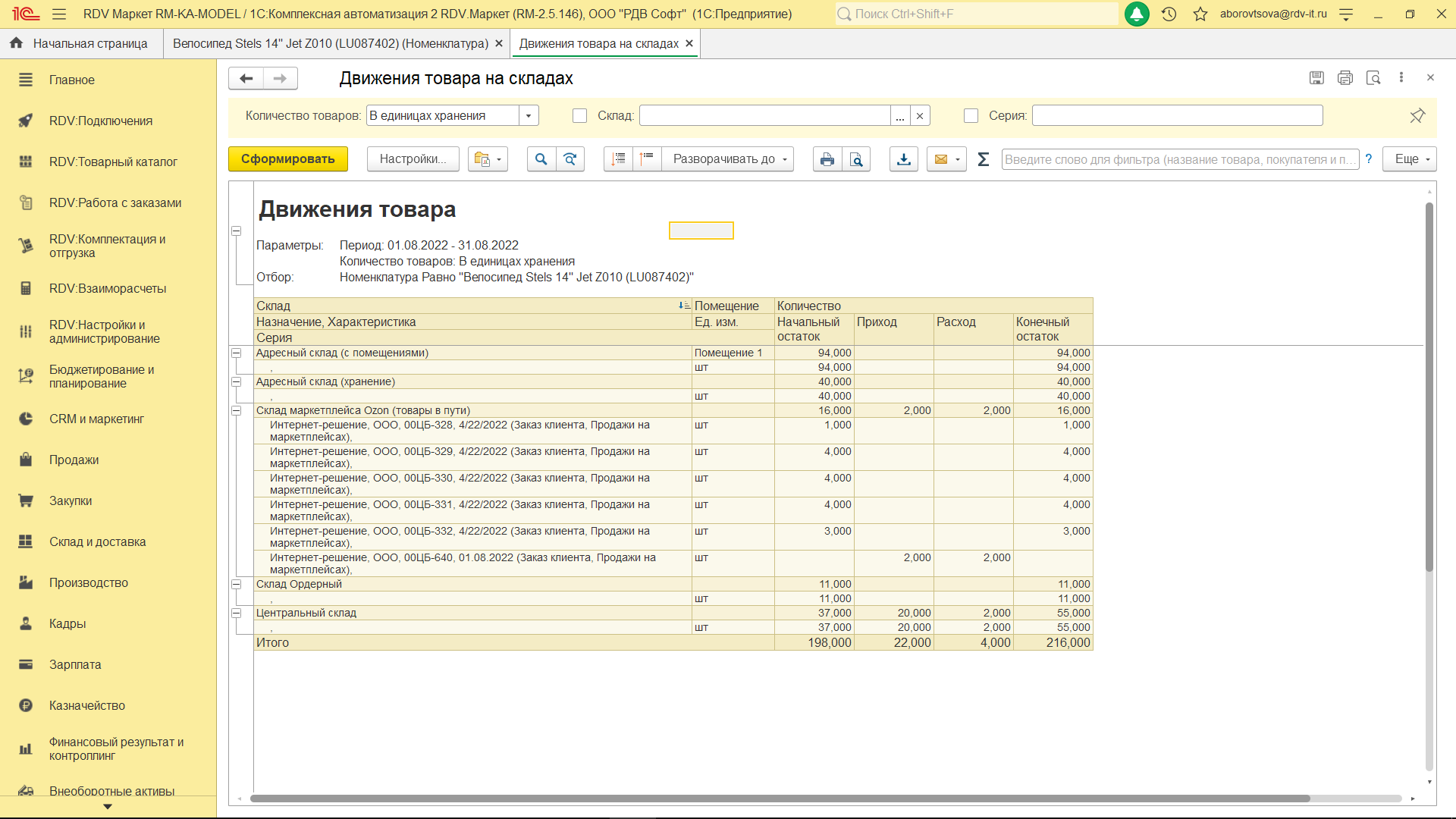Open print Preview icon in toolbar
This screenshot has height=819, width=1456.
coord(856,159)
